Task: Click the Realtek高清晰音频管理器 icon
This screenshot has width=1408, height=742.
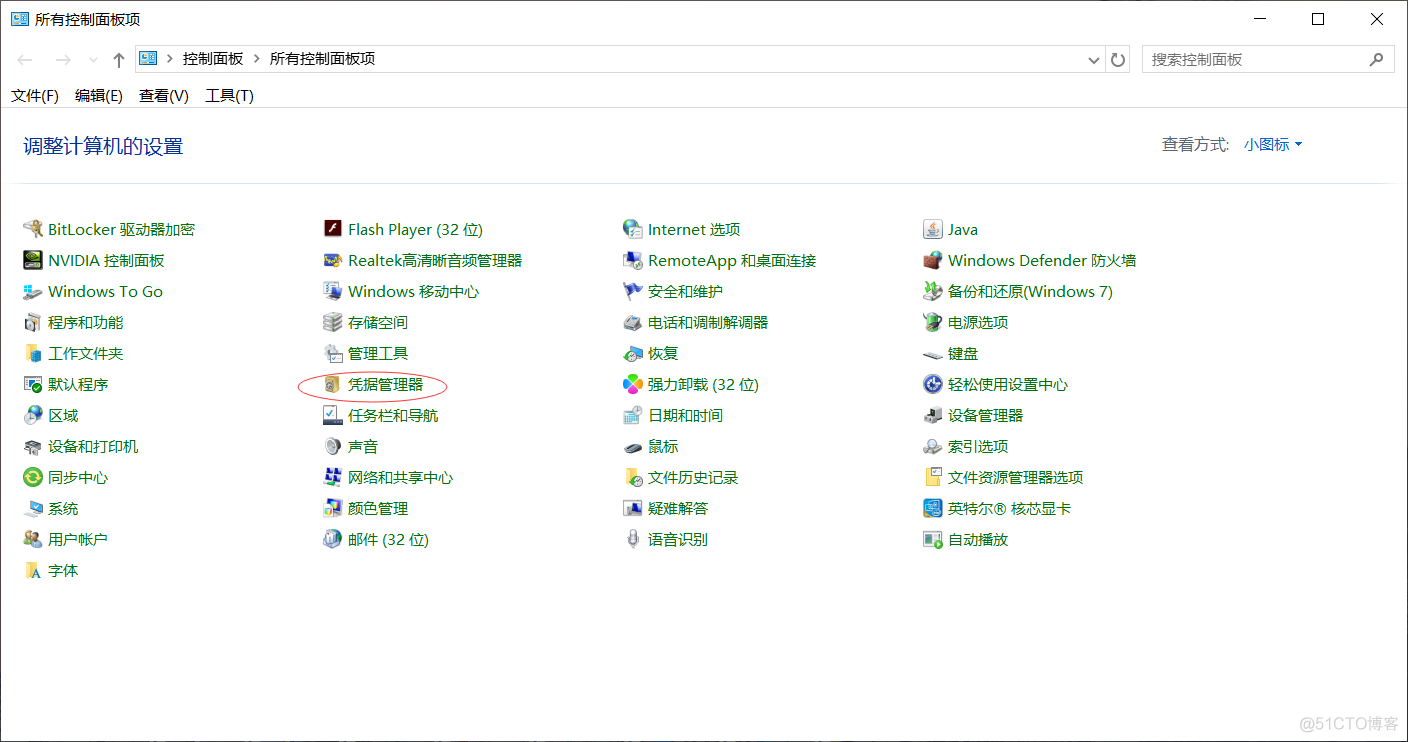Action: [x=333, y=260]
